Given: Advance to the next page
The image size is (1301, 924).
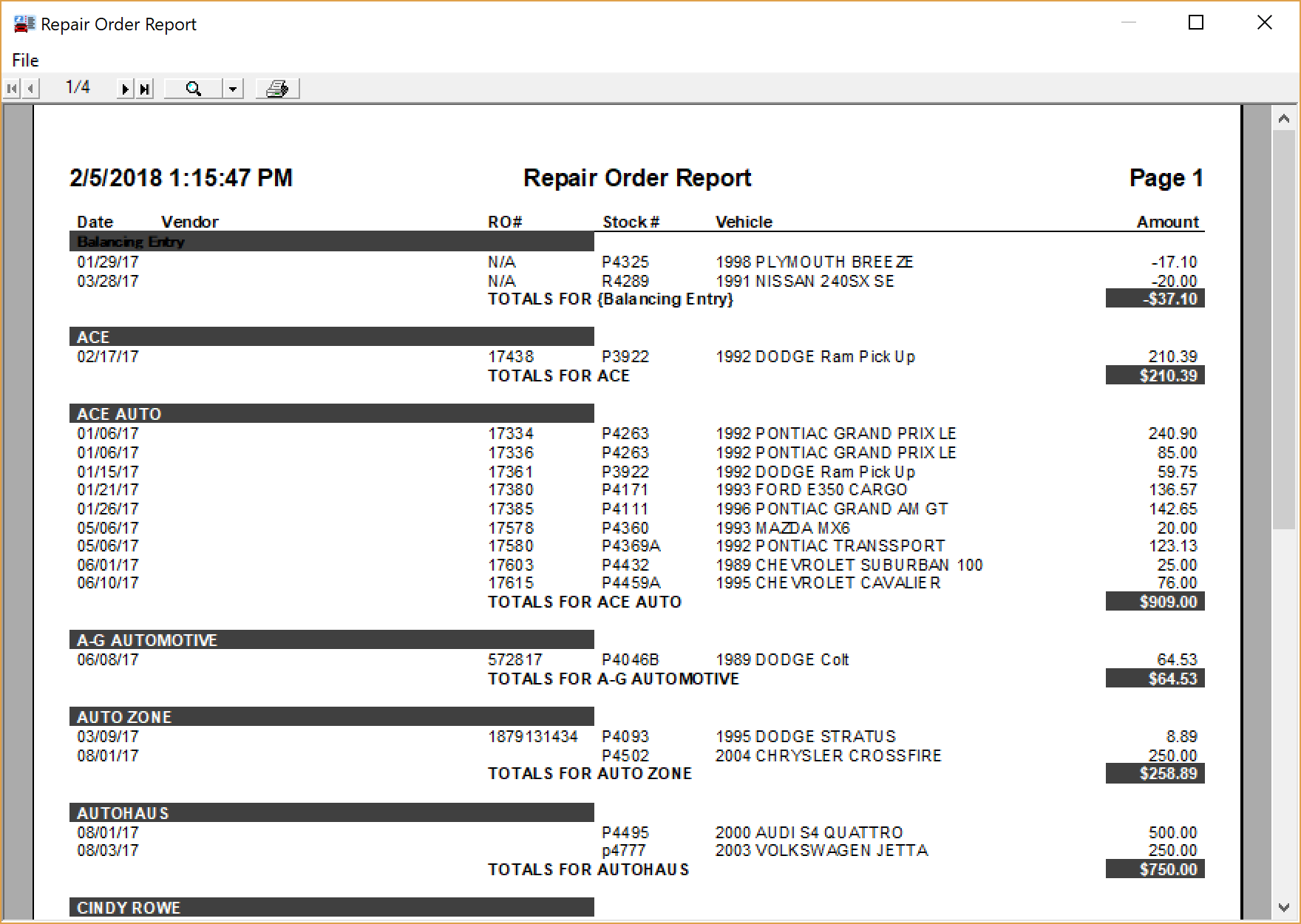Looking at the screenshot, I should click(125, 88).
